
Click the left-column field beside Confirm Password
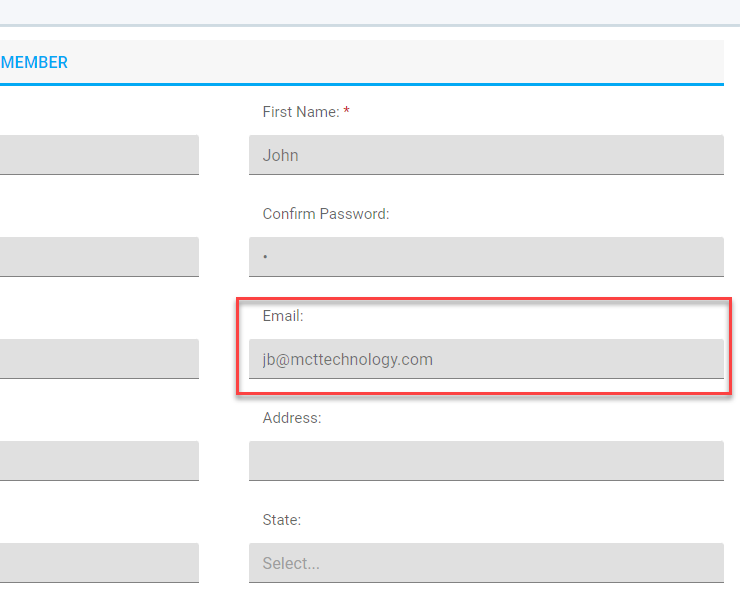(x=99, y=257)
